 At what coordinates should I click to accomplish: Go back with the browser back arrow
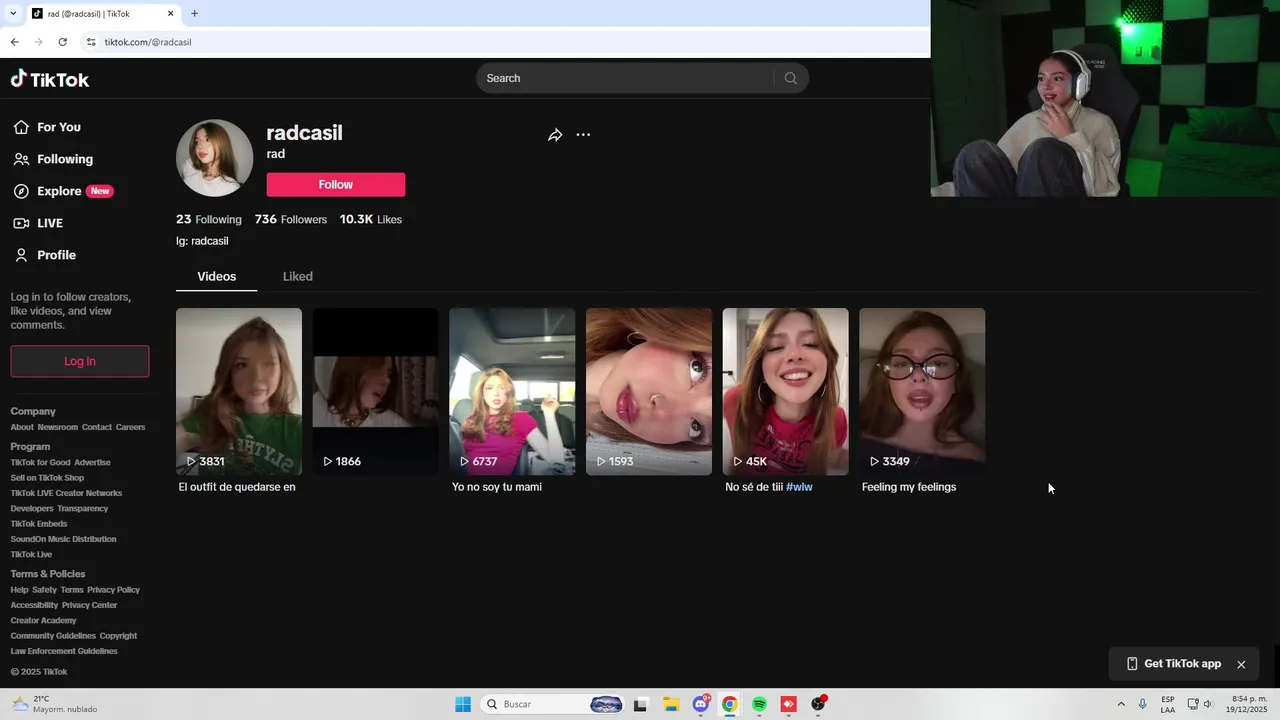click(x=14, y=42)
